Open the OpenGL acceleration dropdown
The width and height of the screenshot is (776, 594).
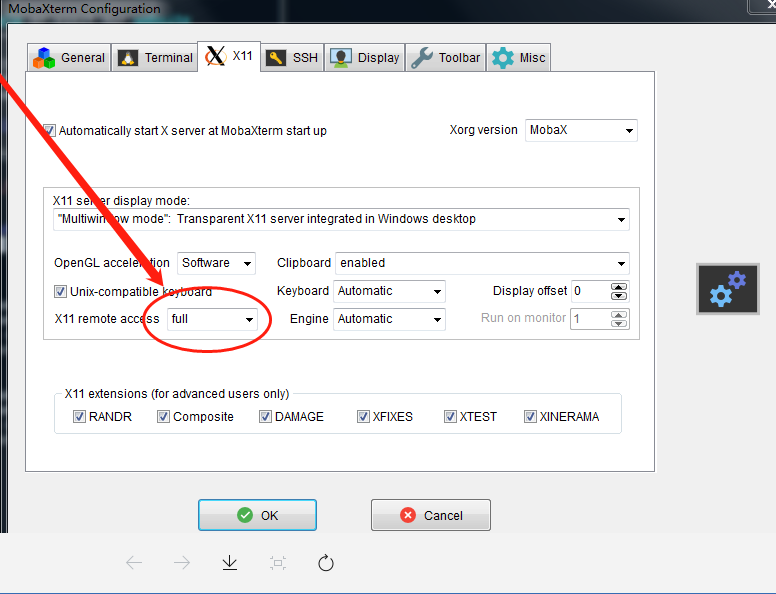click(216, 263)
